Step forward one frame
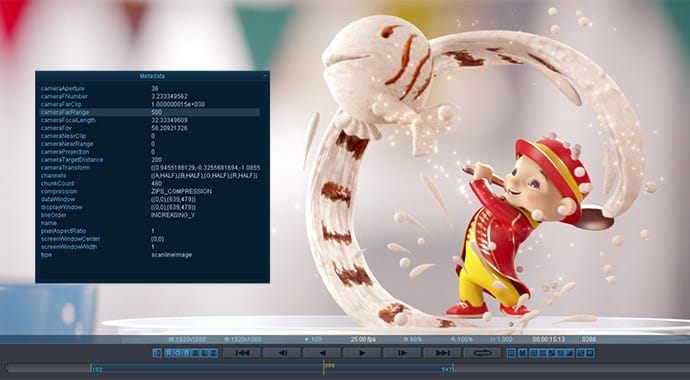The height and width of the screenshot is (380, 690). coord(402,353)
